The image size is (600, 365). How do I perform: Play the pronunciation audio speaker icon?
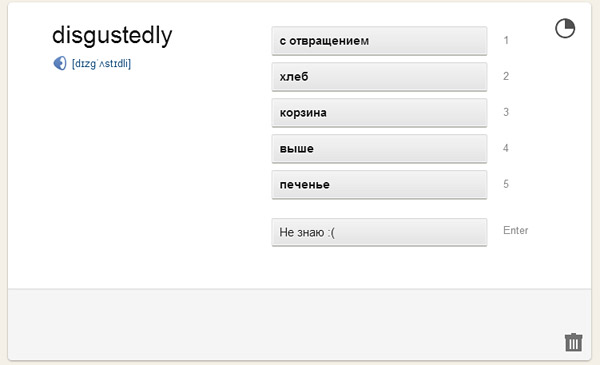coord(60,63)
